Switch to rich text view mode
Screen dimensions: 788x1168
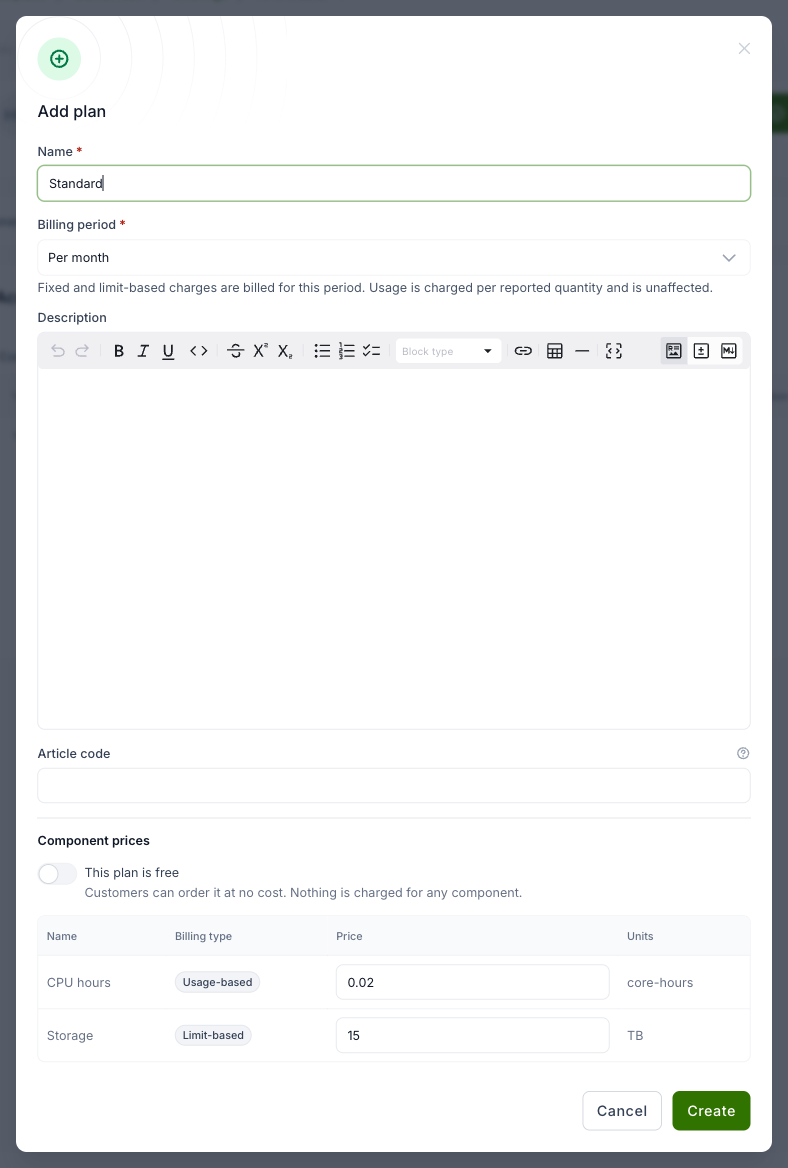tap(674, 351)
